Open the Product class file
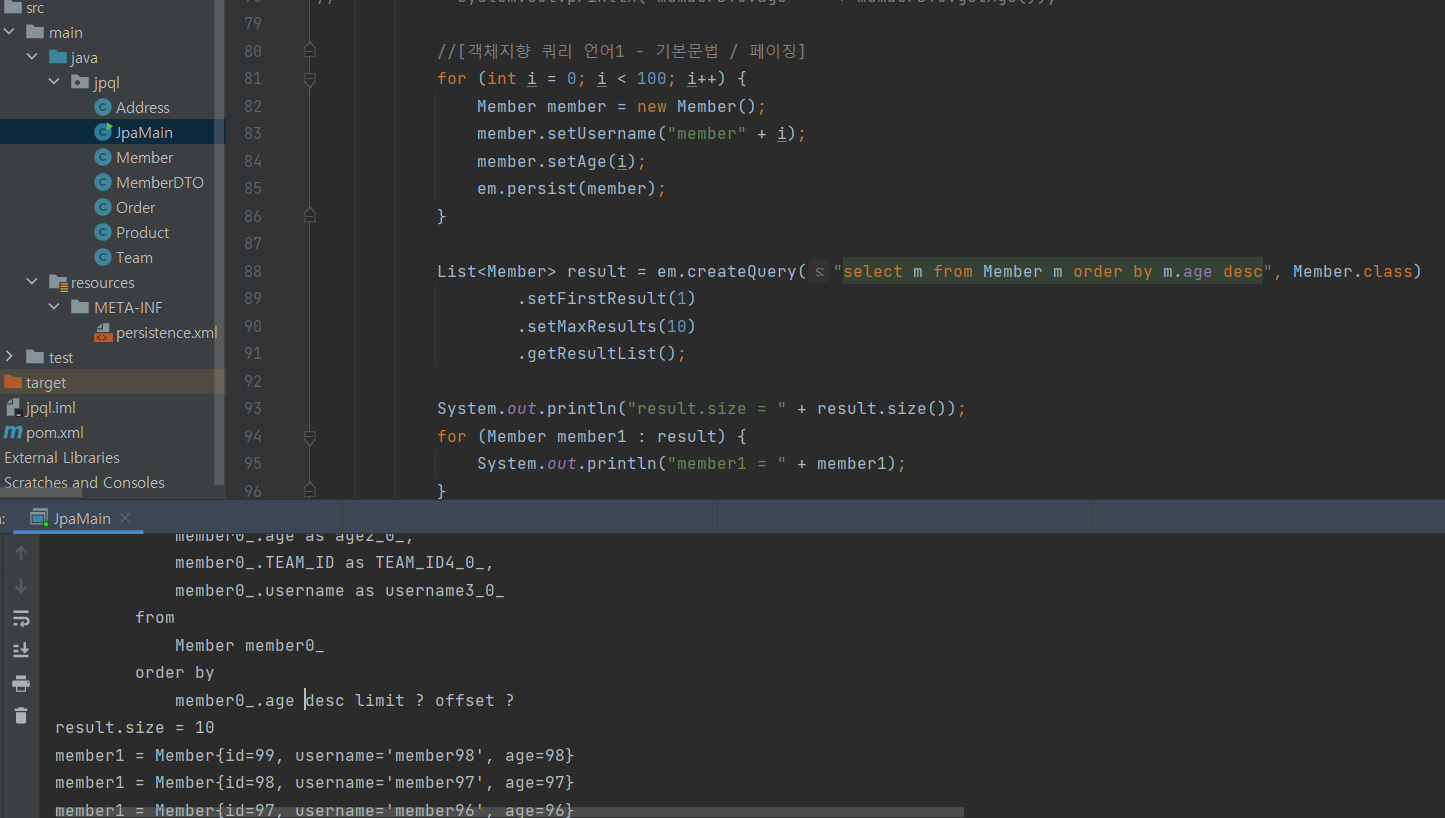Image resolution: width=1445 pixels, height=818 pixels. (x=142, y=232)
